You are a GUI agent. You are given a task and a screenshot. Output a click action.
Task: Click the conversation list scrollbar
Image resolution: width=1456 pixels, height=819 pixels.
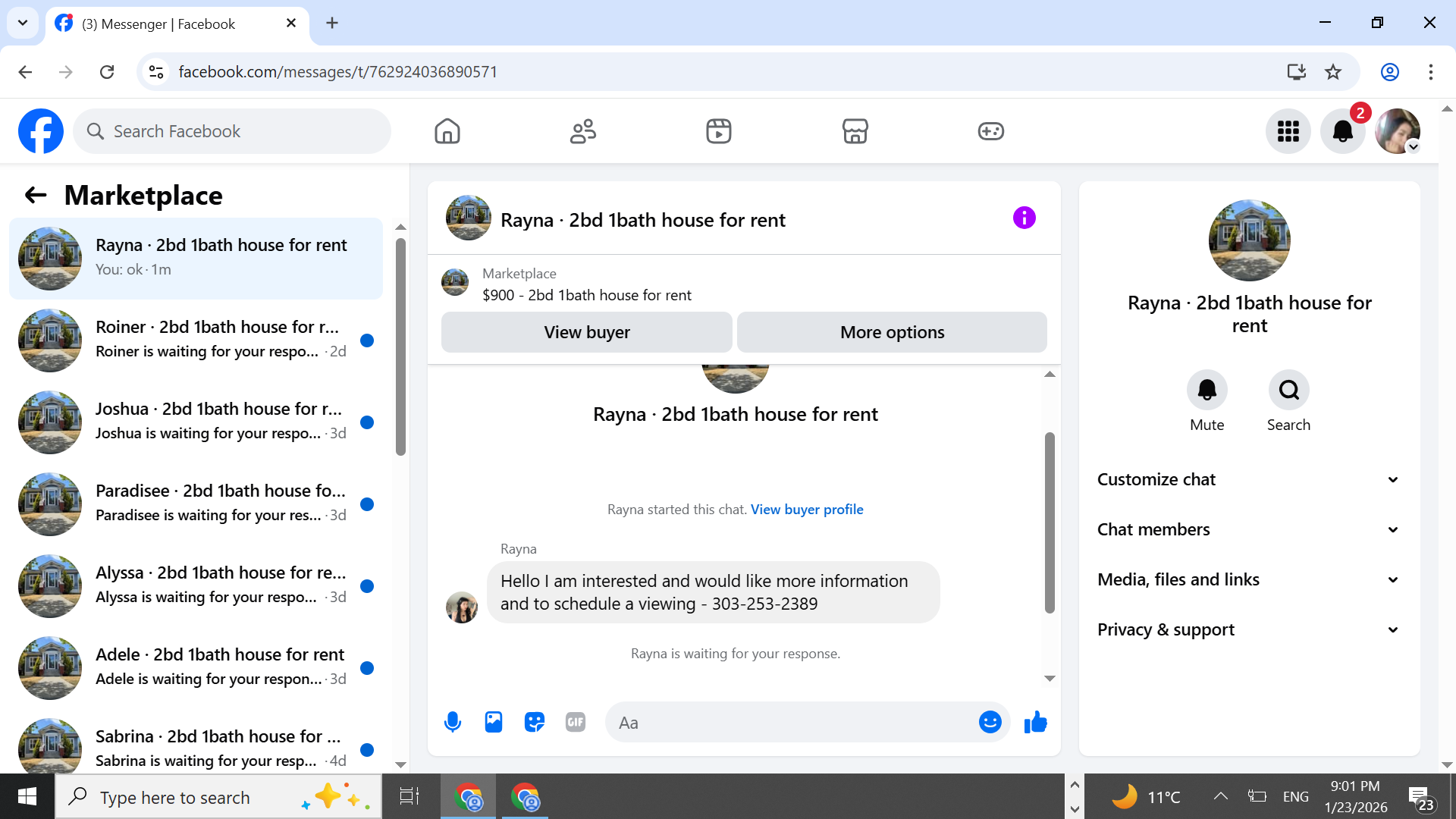coord(400,347)
